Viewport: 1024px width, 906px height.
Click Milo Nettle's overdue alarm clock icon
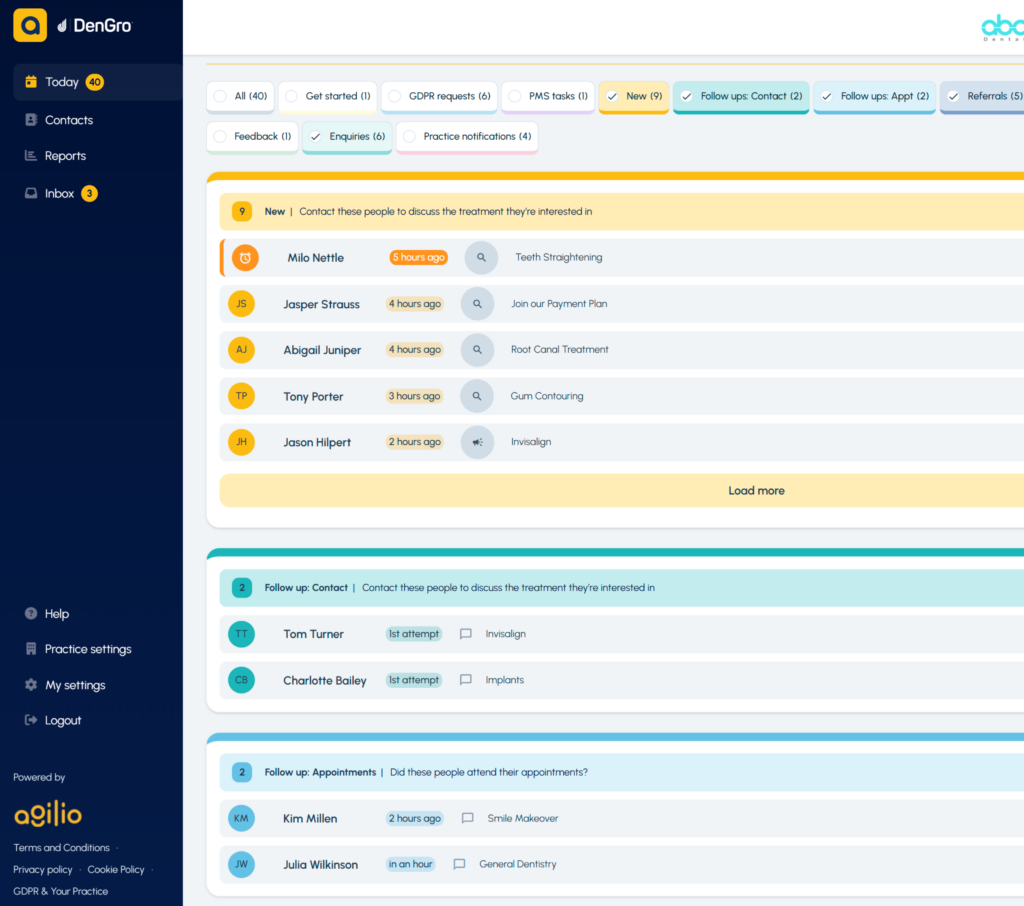(x=245, y=257)
